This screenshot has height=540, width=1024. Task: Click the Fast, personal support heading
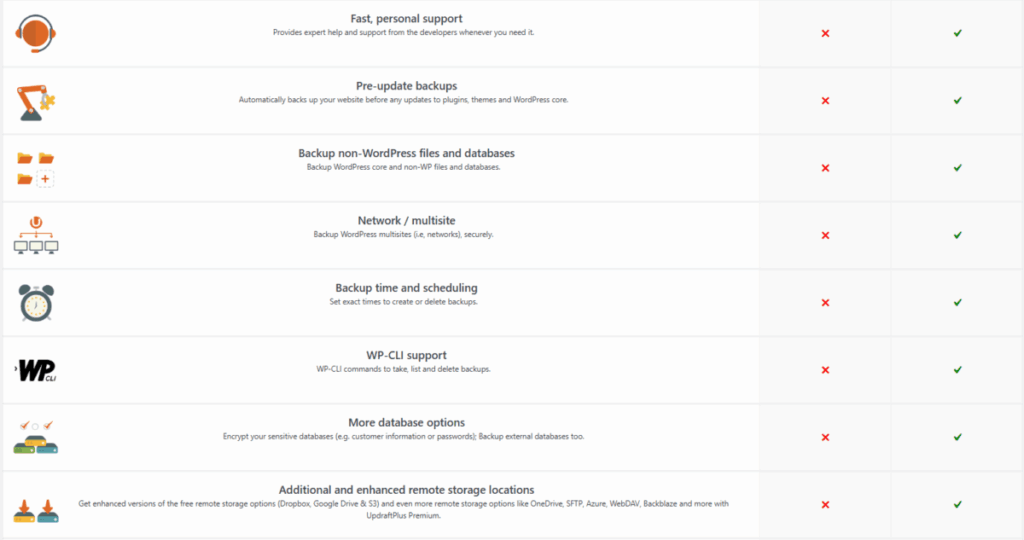point(406,19)
